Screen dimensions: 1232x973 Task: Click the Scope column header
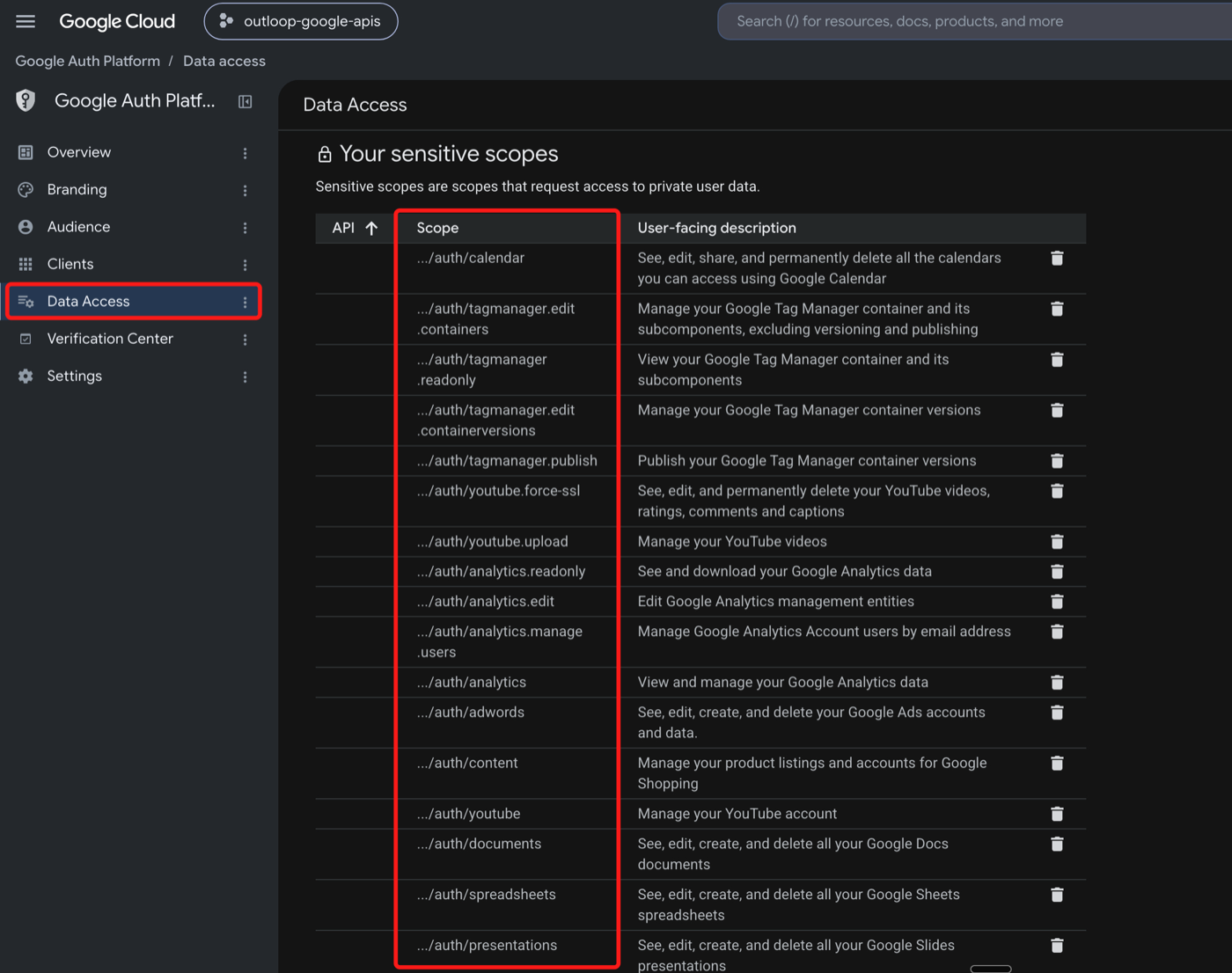tap(437, 228)
